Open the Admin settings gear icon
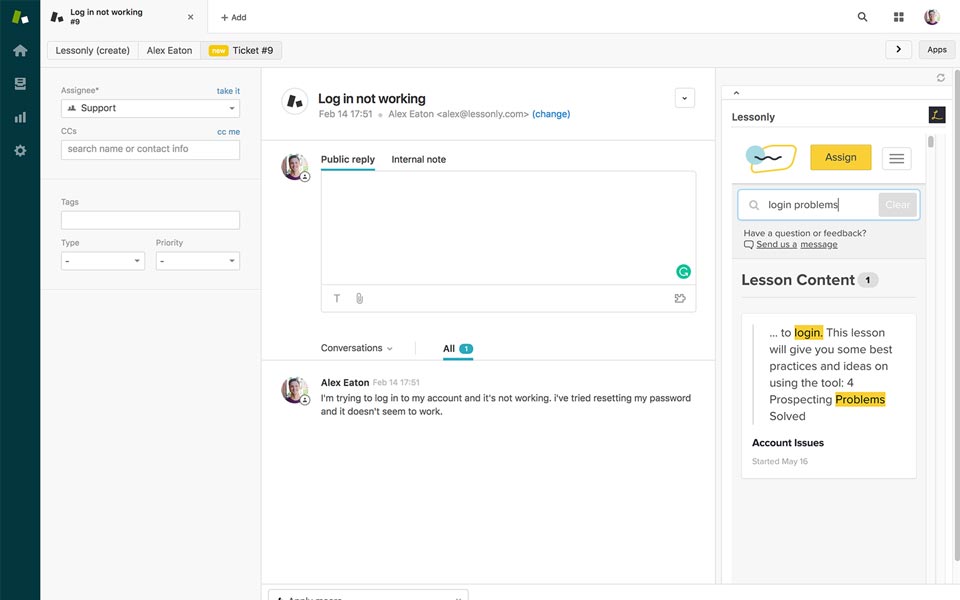The width and height of the screenshot is (960, 600). [x=20, y=151]
